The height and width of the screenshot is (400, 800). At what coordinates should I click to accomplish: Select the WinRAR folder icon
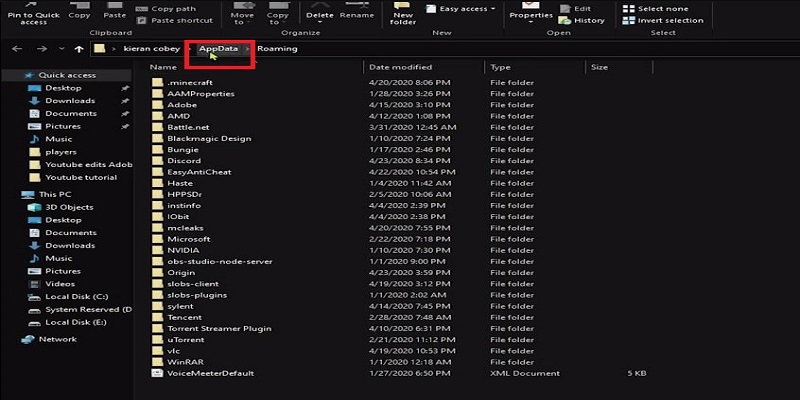(x=157, y=362)
